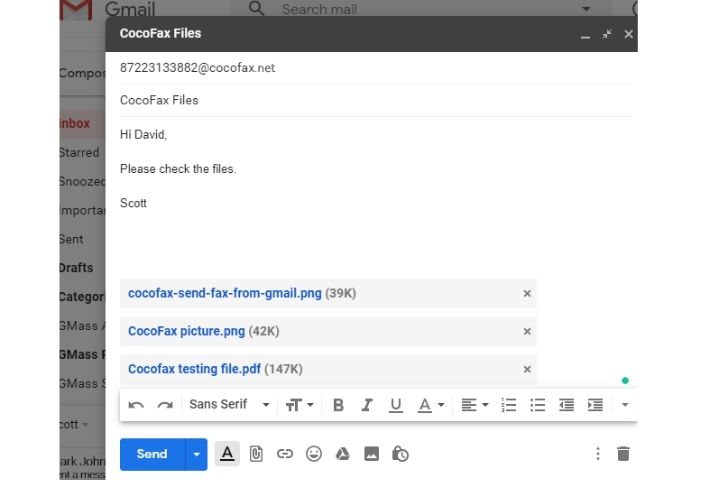This screenshot has width=720, height=480.
Task: Open the send options arrow next to Send
Action: 197,454
